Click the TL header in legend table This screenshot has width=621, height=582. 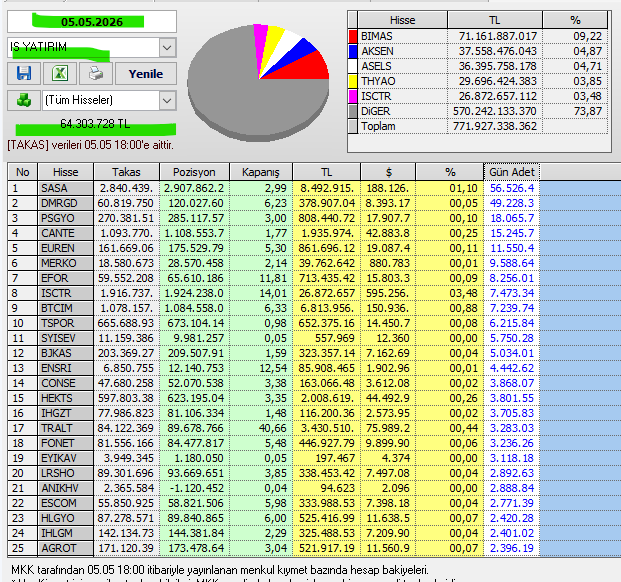494,20
